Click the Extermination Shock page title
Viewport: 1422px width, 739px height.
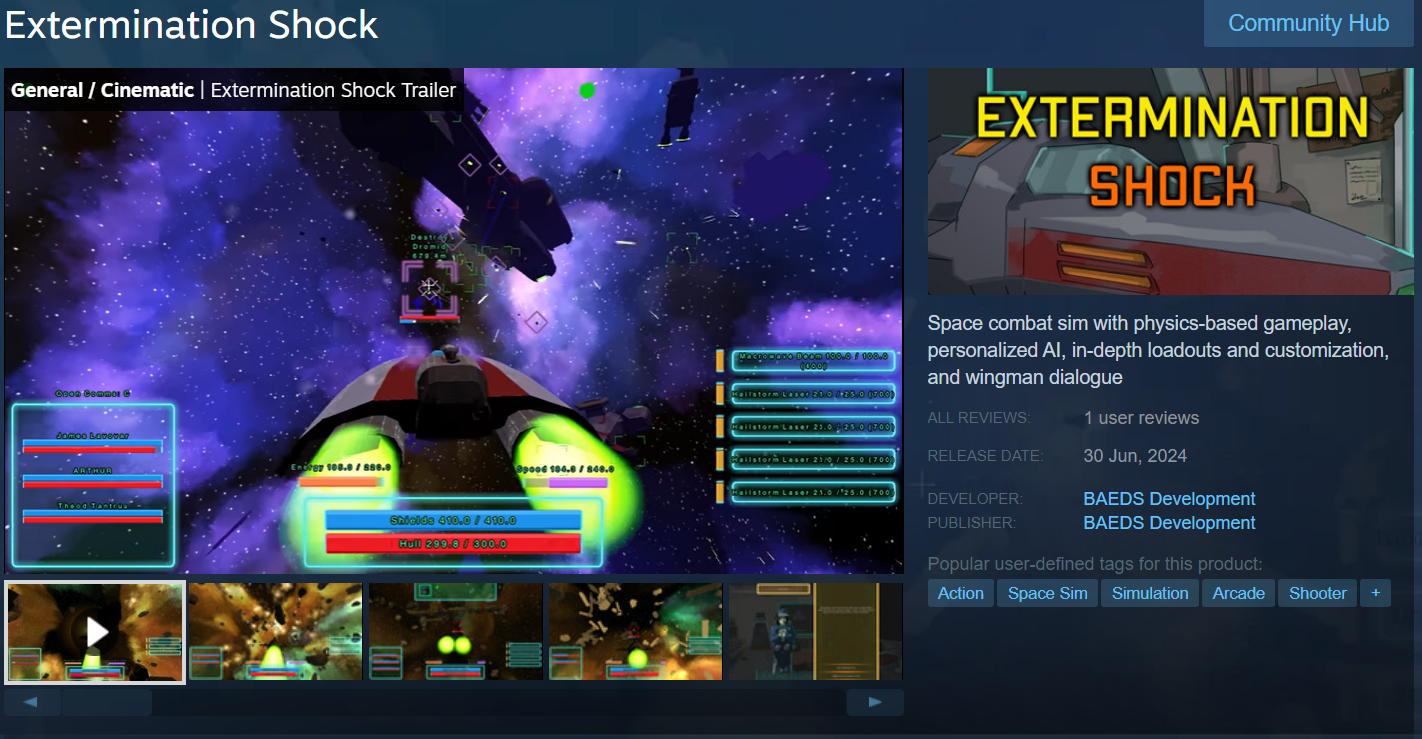(x=192, y=24)
